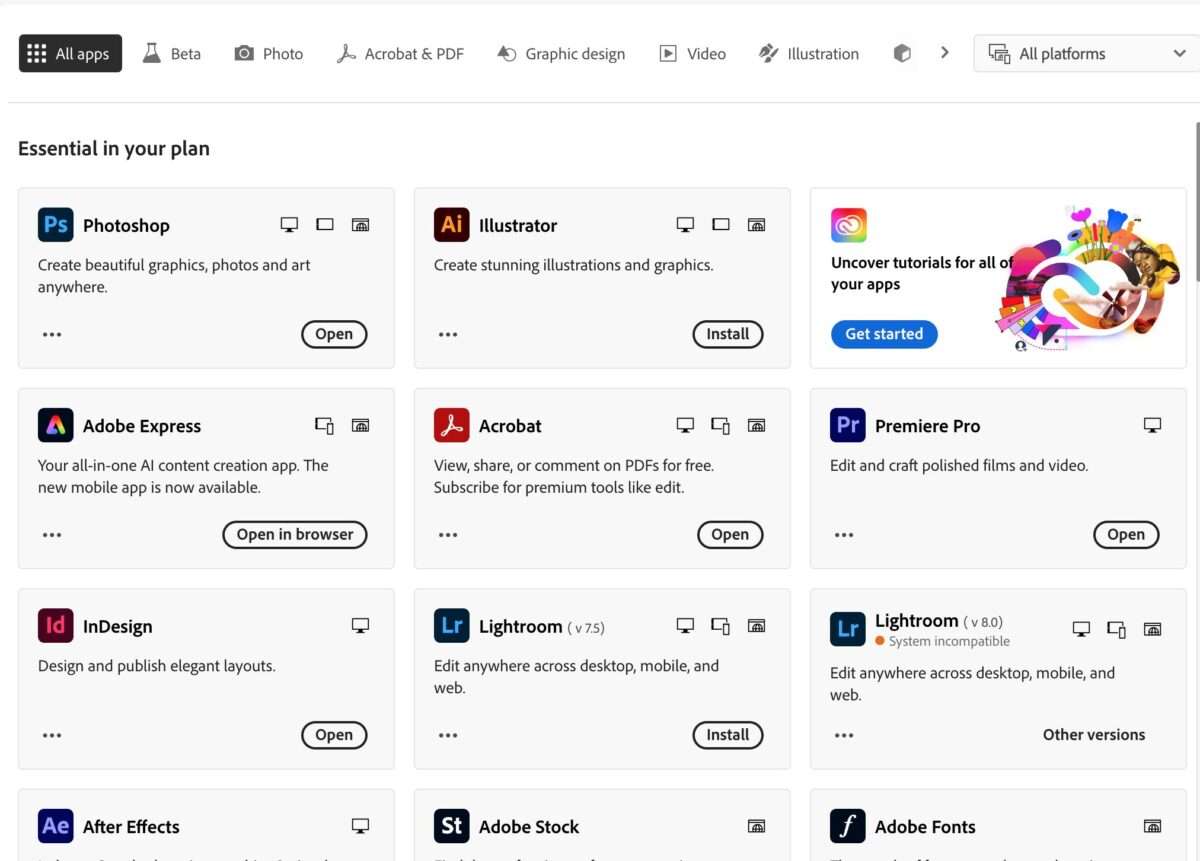This screenshot has height=861, width=1200.
Task: Open more options for Illustrator
Action: 448,334
